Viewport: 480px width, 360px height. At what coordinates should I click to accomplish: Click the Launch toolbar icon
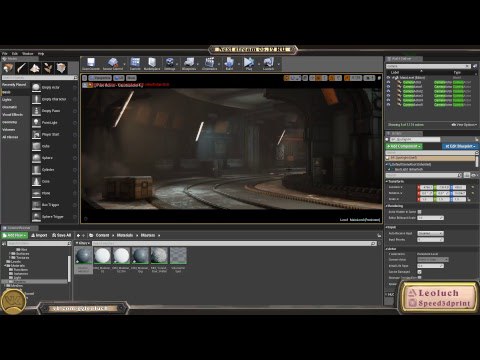click(268, 62)
